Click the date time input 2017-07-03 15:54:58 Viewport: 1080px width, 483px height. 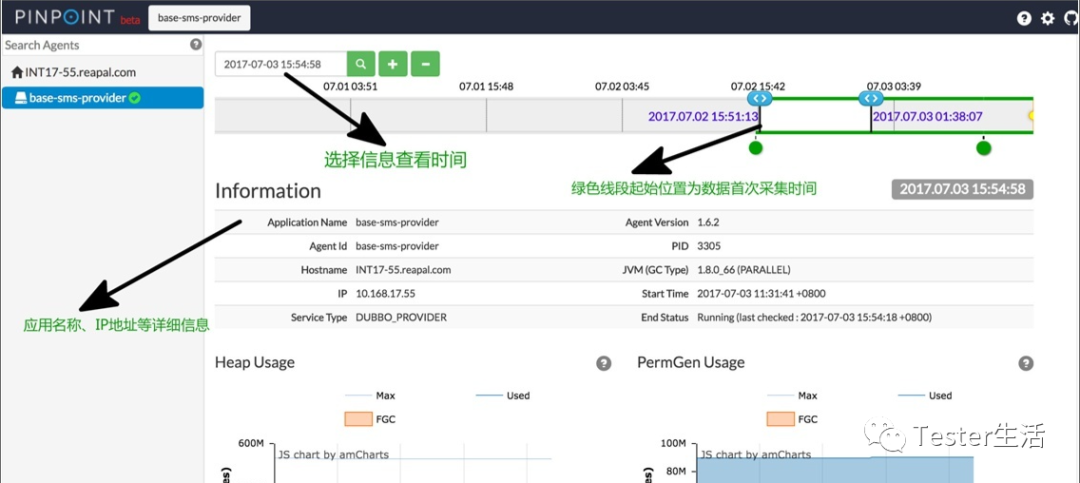(x=280, y=64)
